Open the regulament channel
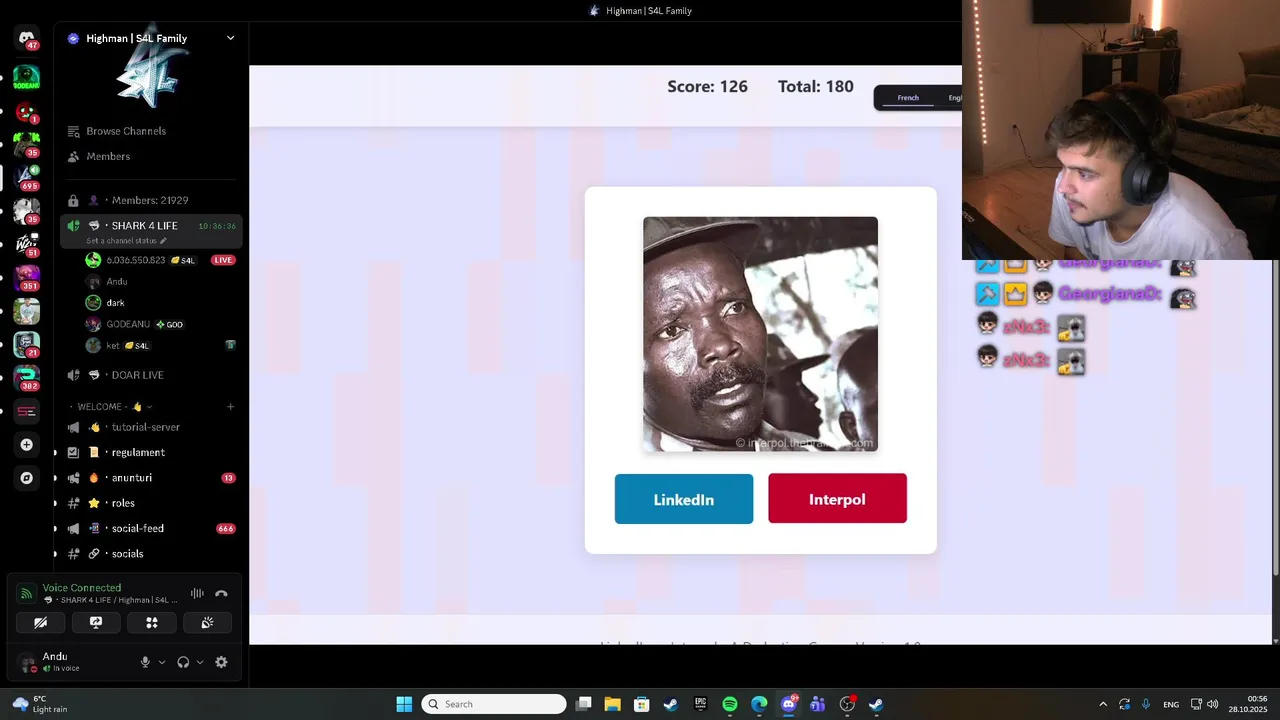 click(150, 452)
